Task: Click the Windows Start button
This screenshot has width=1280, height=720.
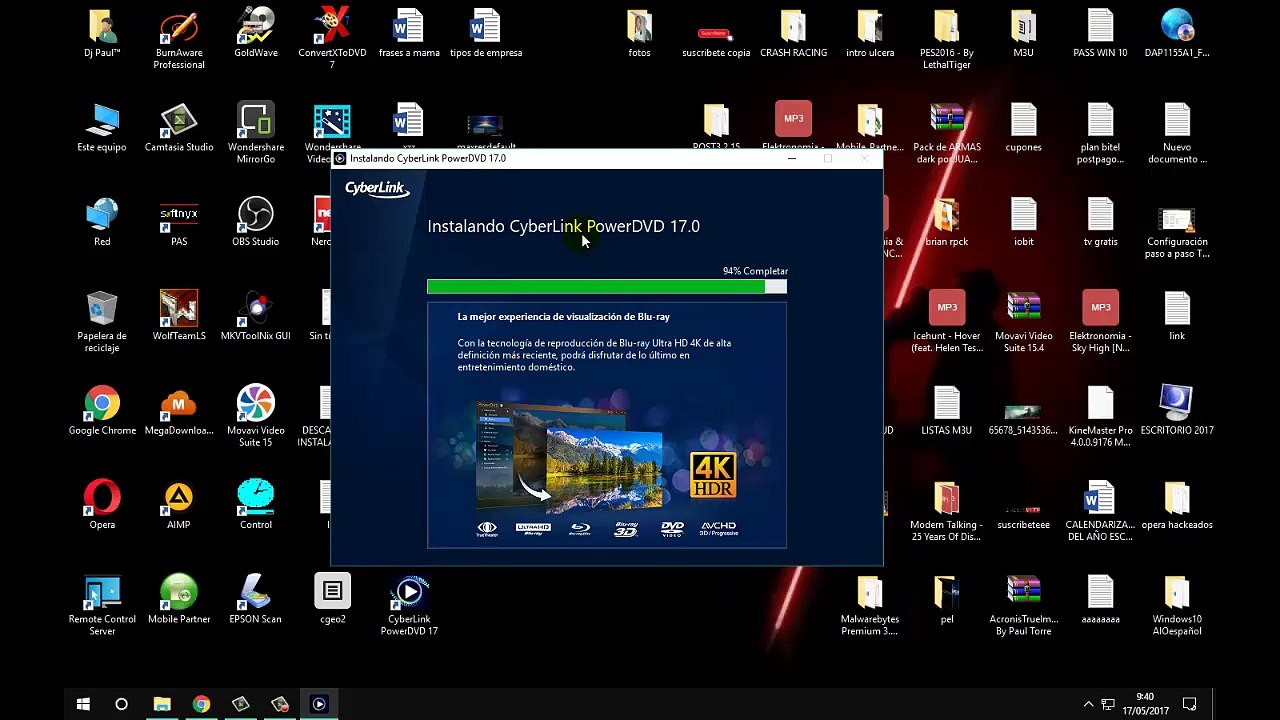Action: click(x=83, y=704)
